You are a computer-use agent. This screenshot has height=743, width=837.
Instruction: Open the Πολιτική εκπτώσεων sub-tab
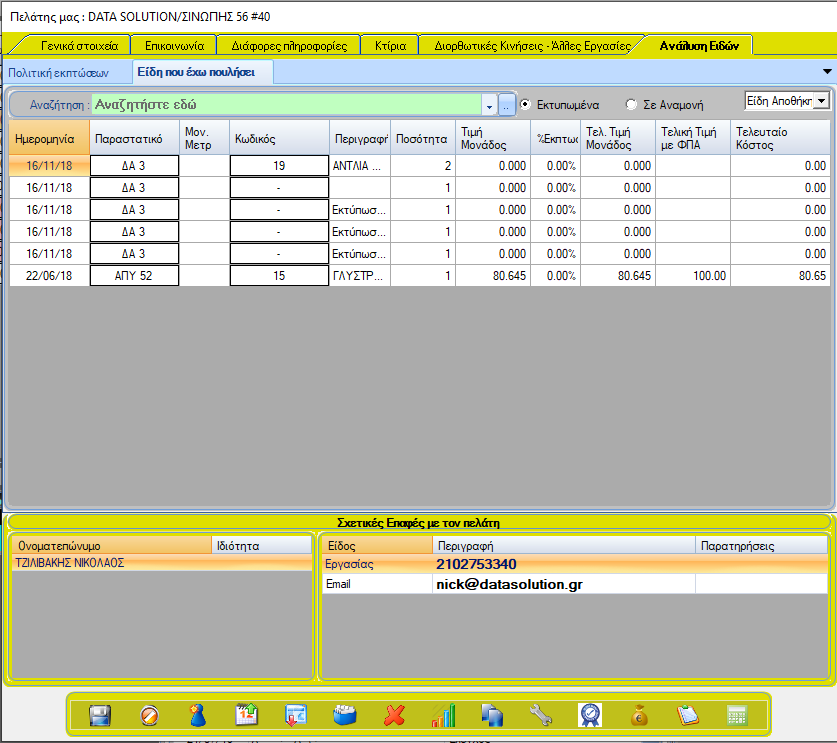click(58, 73)
